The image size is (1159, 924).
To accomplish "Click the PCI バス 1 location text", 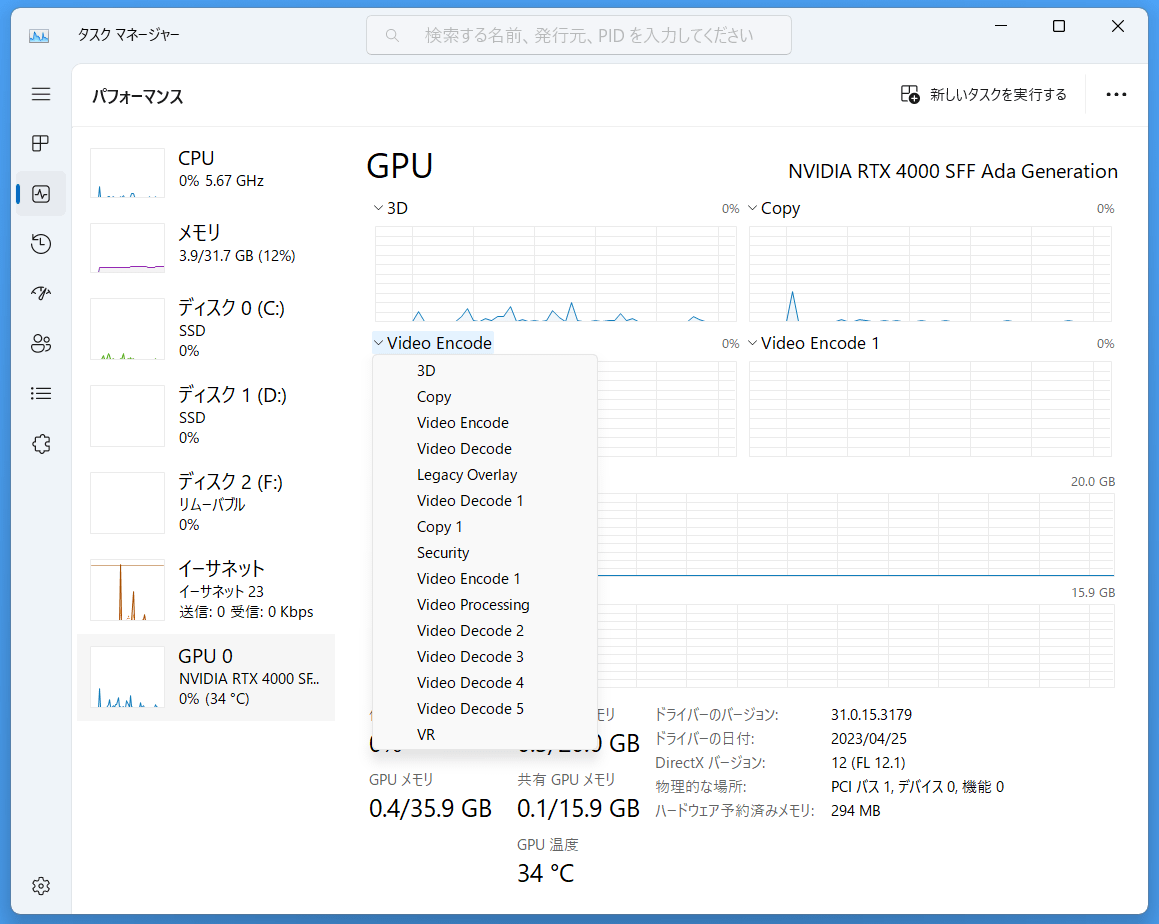I will [917, 787].
